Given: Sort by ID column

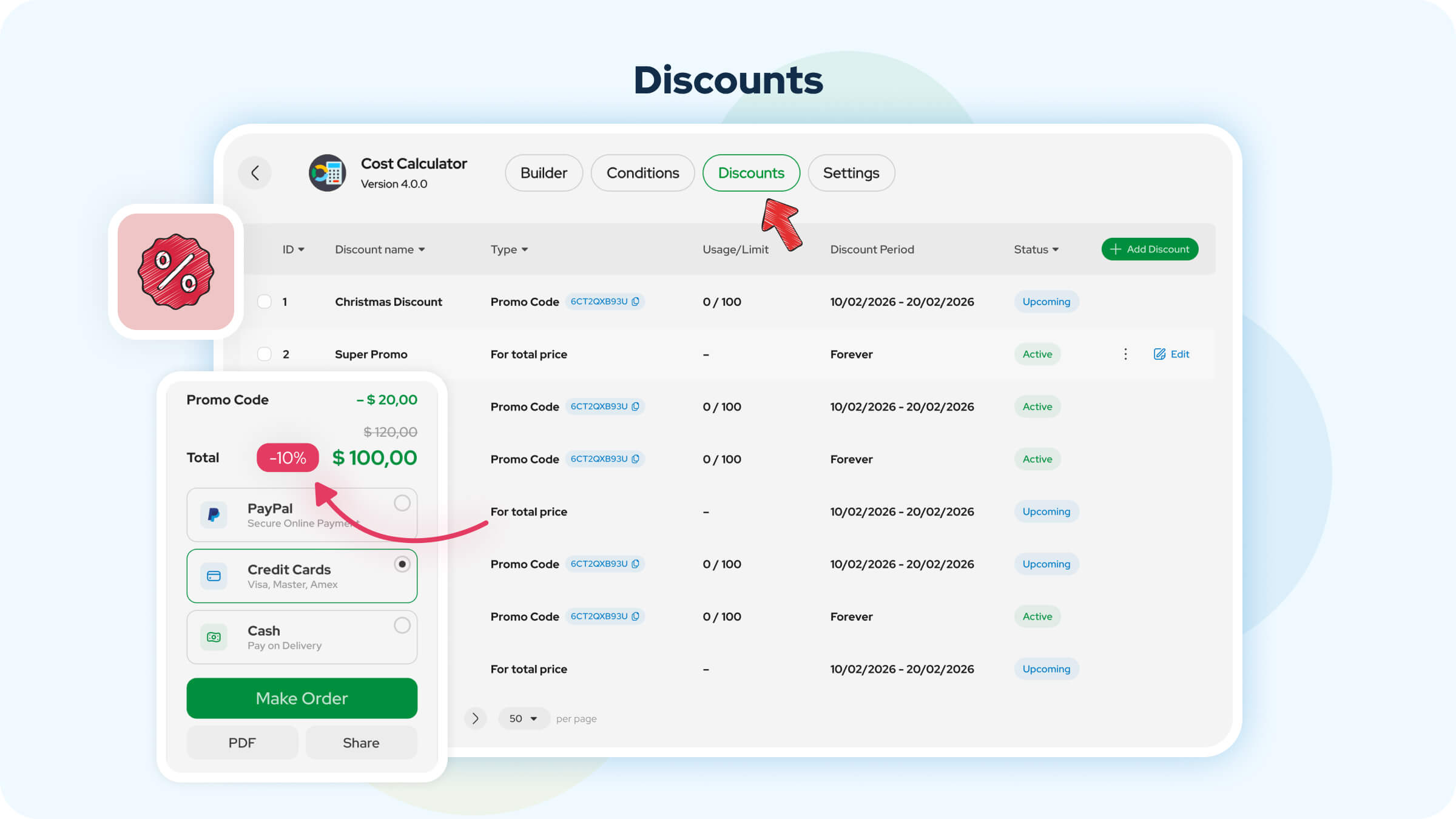Looking at the screenshot, I should (x=294, y=249).
